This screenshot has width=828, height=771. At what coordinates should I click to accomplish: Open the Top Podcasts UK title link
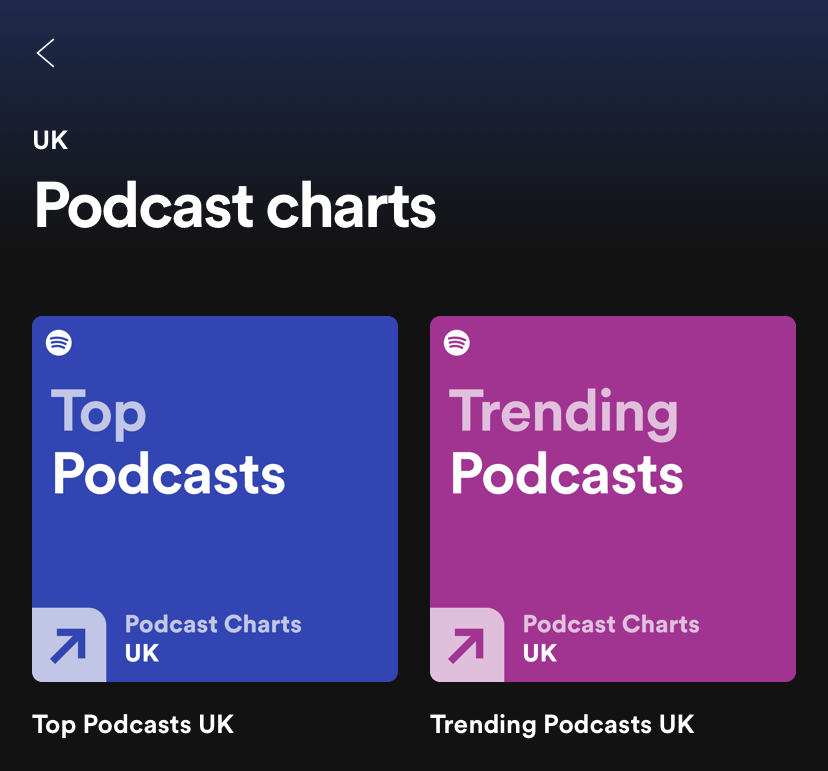tap(133, 724)
